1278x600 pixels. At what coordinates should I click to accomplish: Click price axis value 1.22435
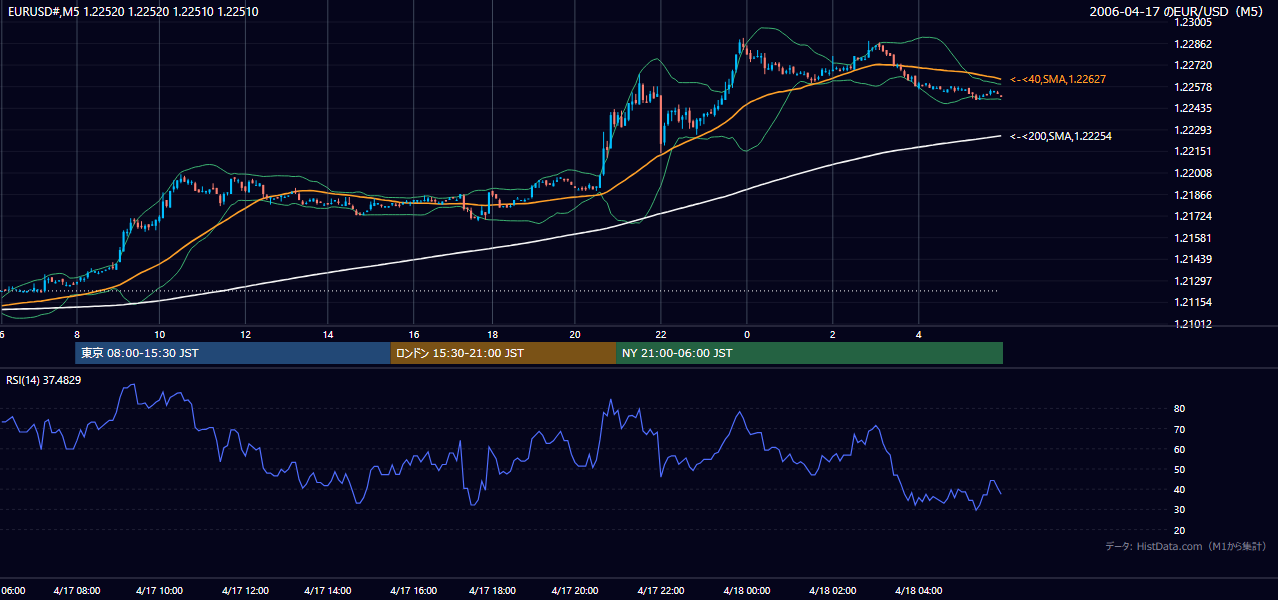click(x=1193, y=108)
